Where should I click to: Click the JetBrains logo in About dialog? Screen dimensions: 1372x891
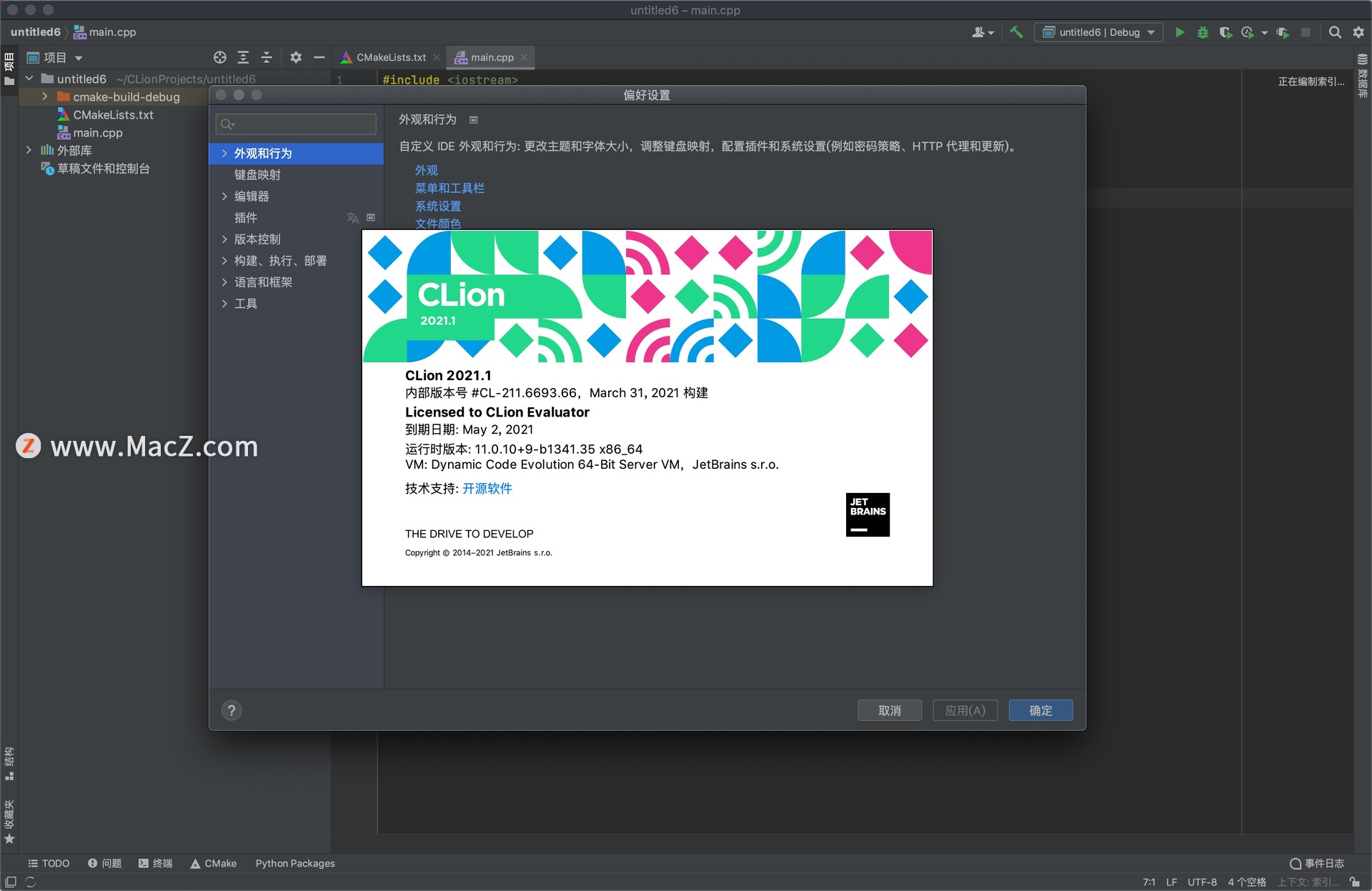[868, 514]
